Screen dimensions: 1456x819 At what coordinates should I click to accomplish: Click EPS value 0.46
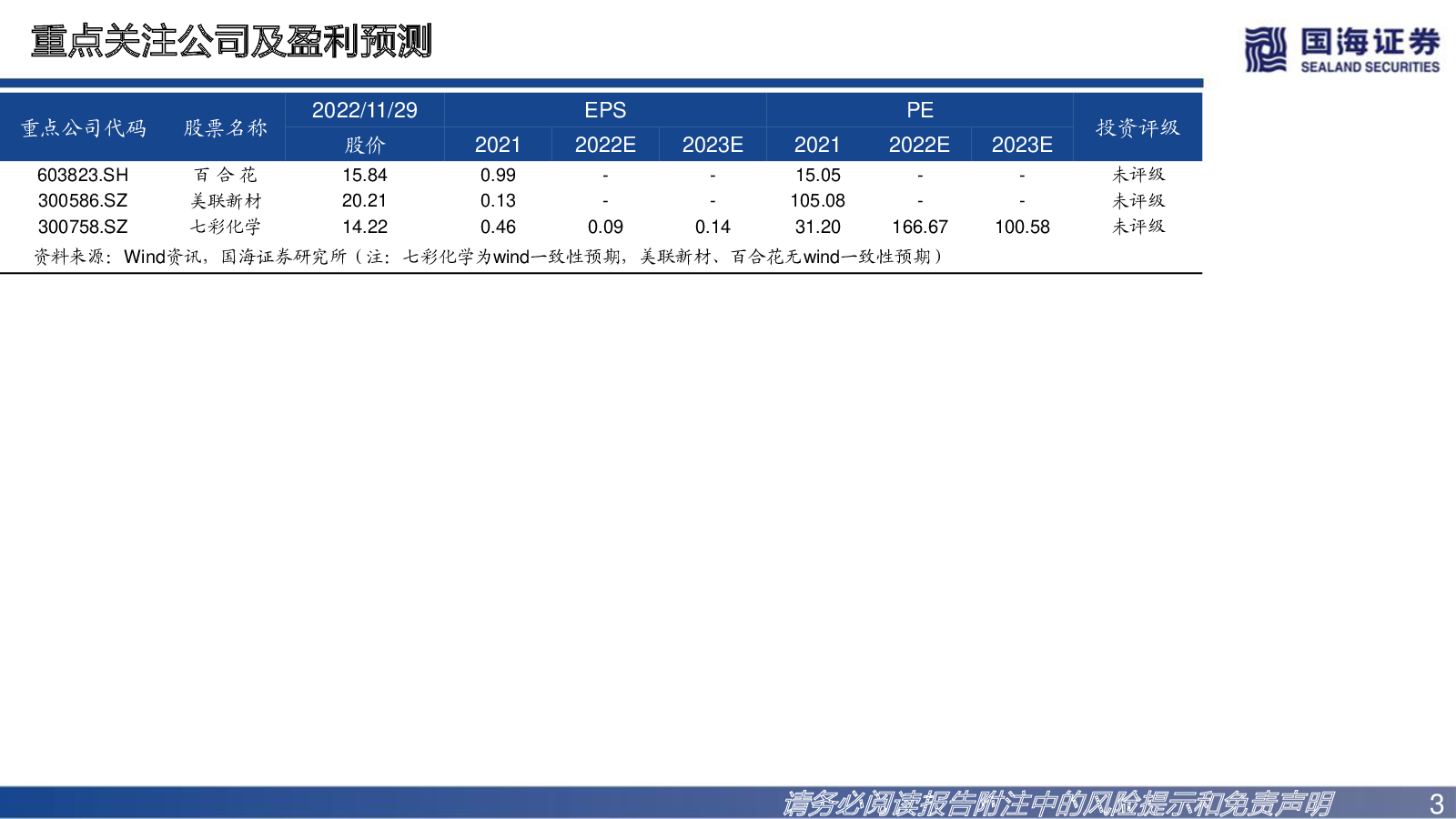click(x=498, y=227)
